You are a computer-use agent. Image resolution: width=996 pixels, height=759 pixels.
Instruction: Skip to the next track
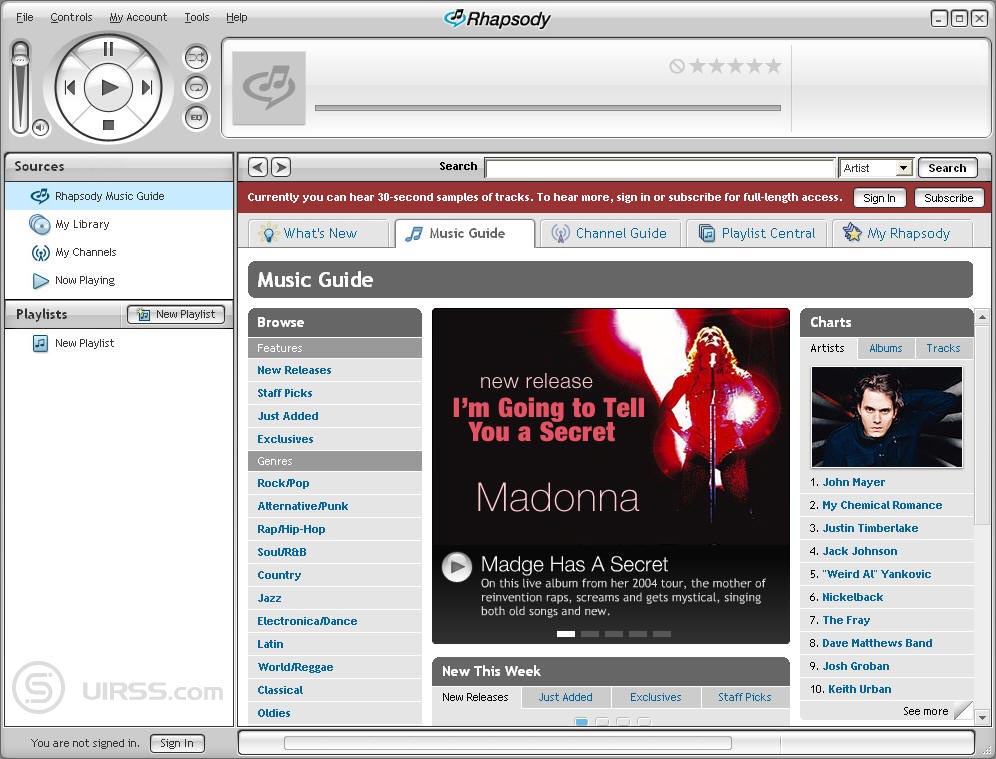coord(147,88)
